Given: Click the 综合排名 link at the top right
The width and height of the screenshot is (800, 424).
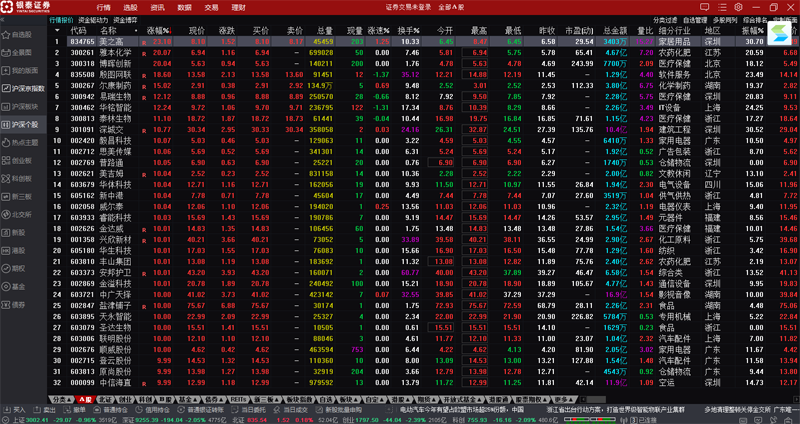Looking at the screenshot, I should tap(755, 20).
